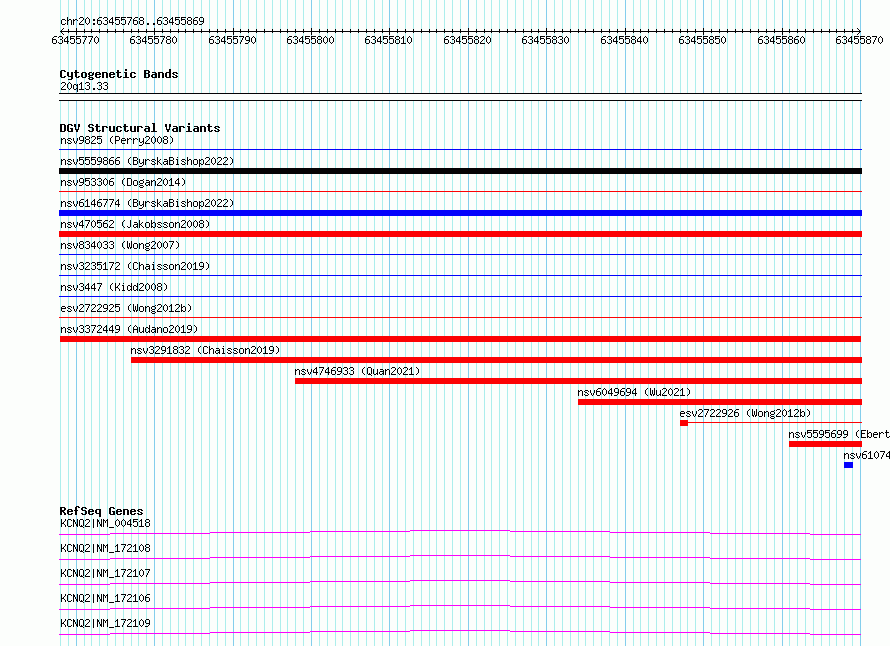Click the nsv9825 (Perry2008) variant label
This screenshot has height=646, width=890.
[x=117, y=140]
